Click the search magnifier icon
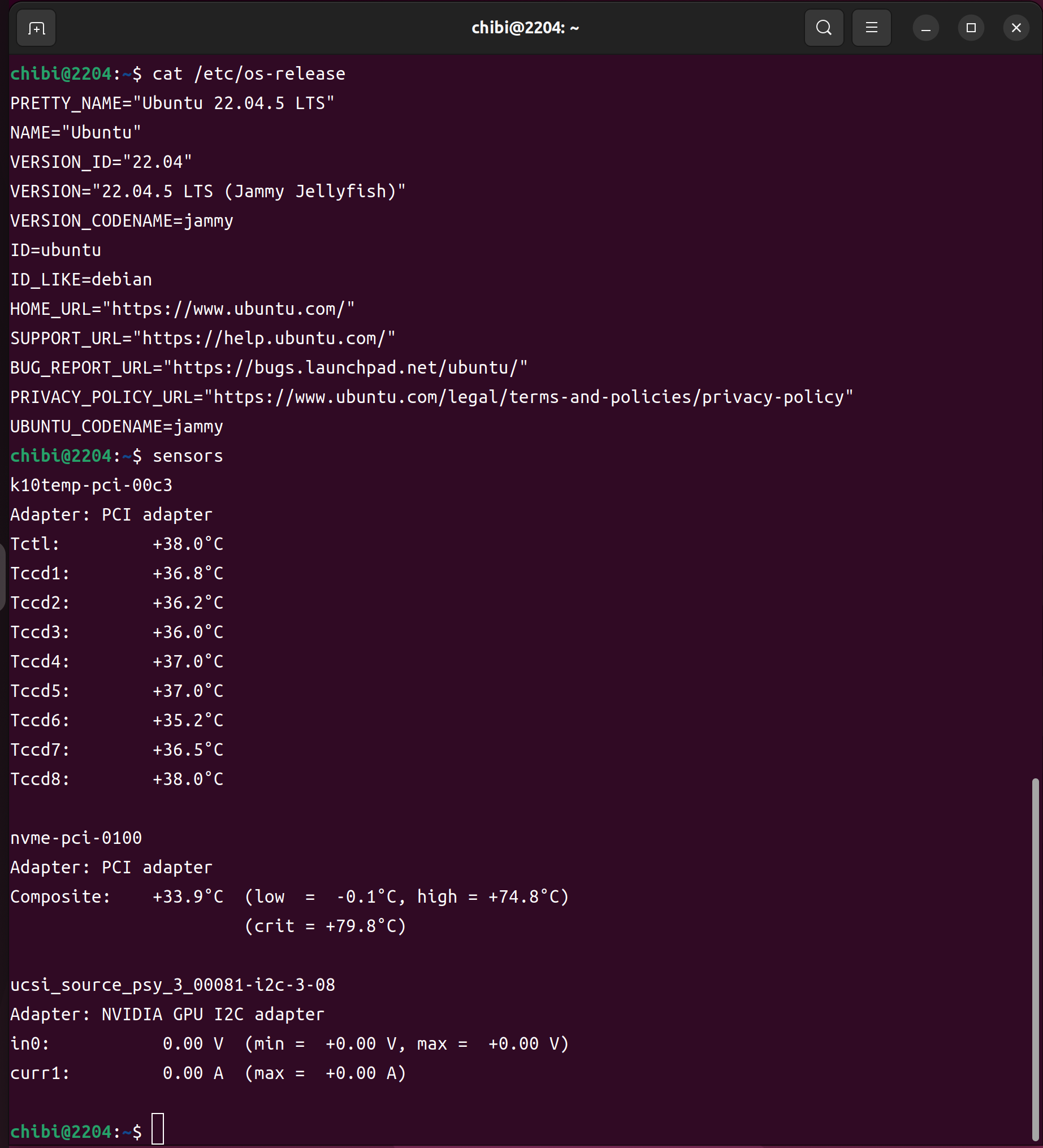The width and height of the screenshot is (1043, 1148). pyautogui.click(x=823, y=28)
